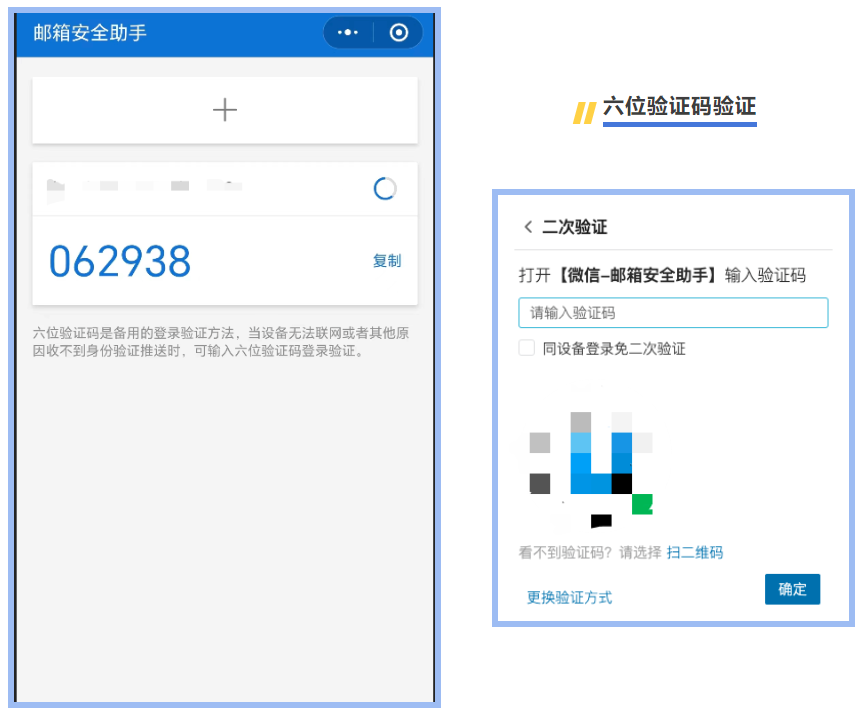Enable the 同设备登录免二次验证 checkbox
This screenshot has width=863, height=713.
[526, 348]
